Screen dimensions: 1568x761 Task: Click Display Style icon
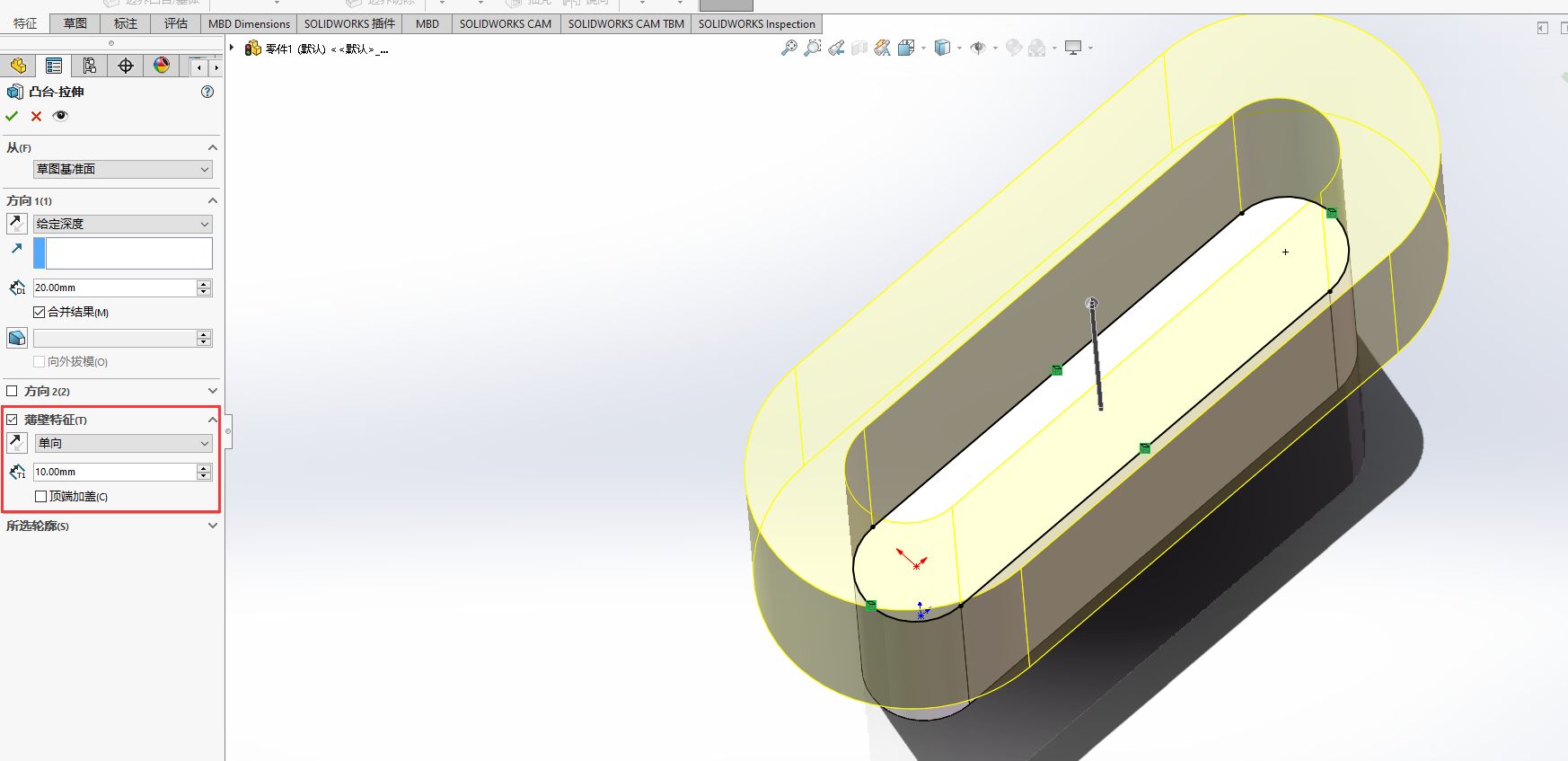coord(942,48)
